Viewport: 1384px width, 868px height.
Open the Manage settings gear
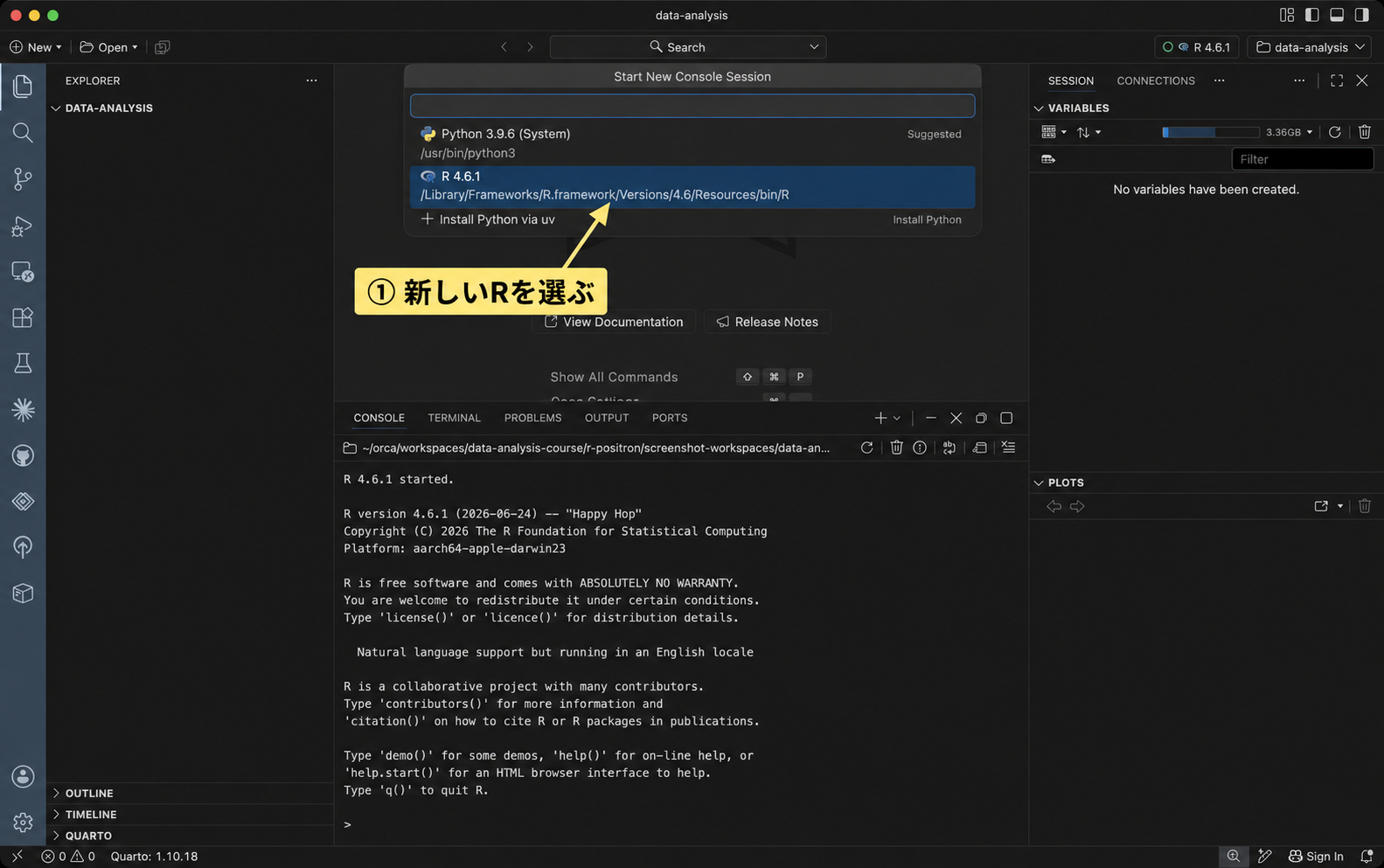coord(23,823)
